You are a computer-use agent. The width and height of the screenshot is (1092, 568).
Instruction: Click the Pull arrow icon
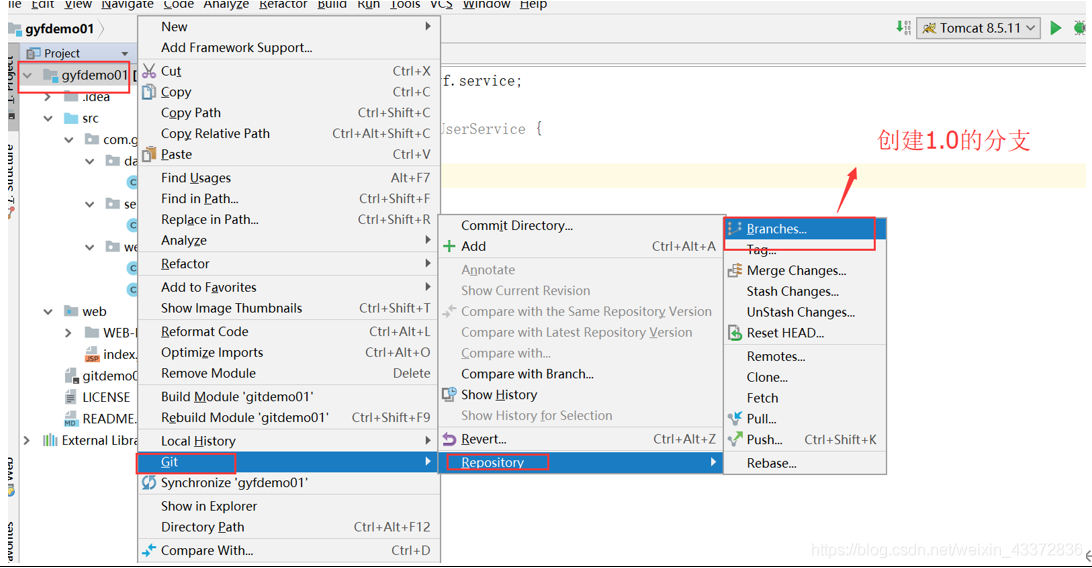735,419
